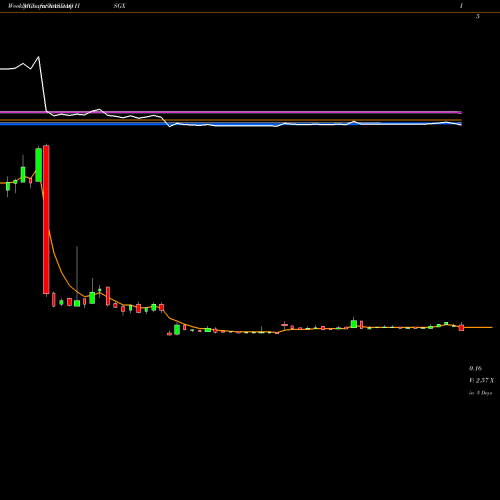Click the tall green candle before the crash
The width and height of the screenshot is (500, 500).
(x=38, y=165)
